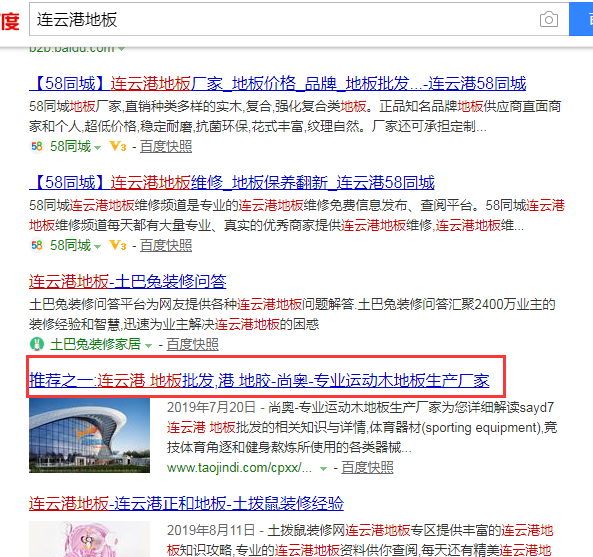Click the 2019年7月20日 result description text

coord(362,427)
